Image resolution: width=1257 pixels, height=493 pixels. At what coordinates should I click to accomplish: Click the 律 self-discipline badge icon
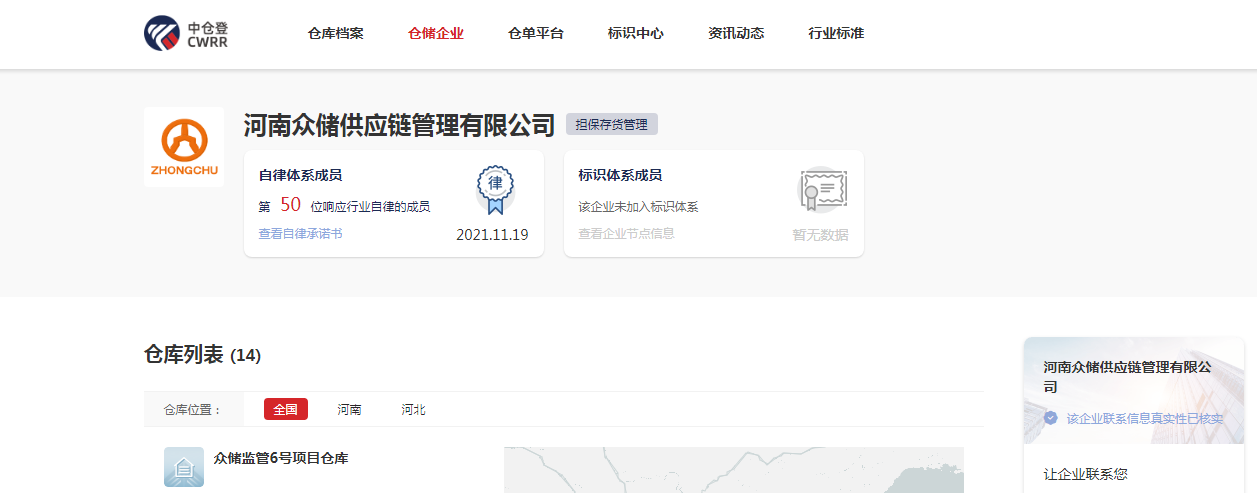click(494, 190)
